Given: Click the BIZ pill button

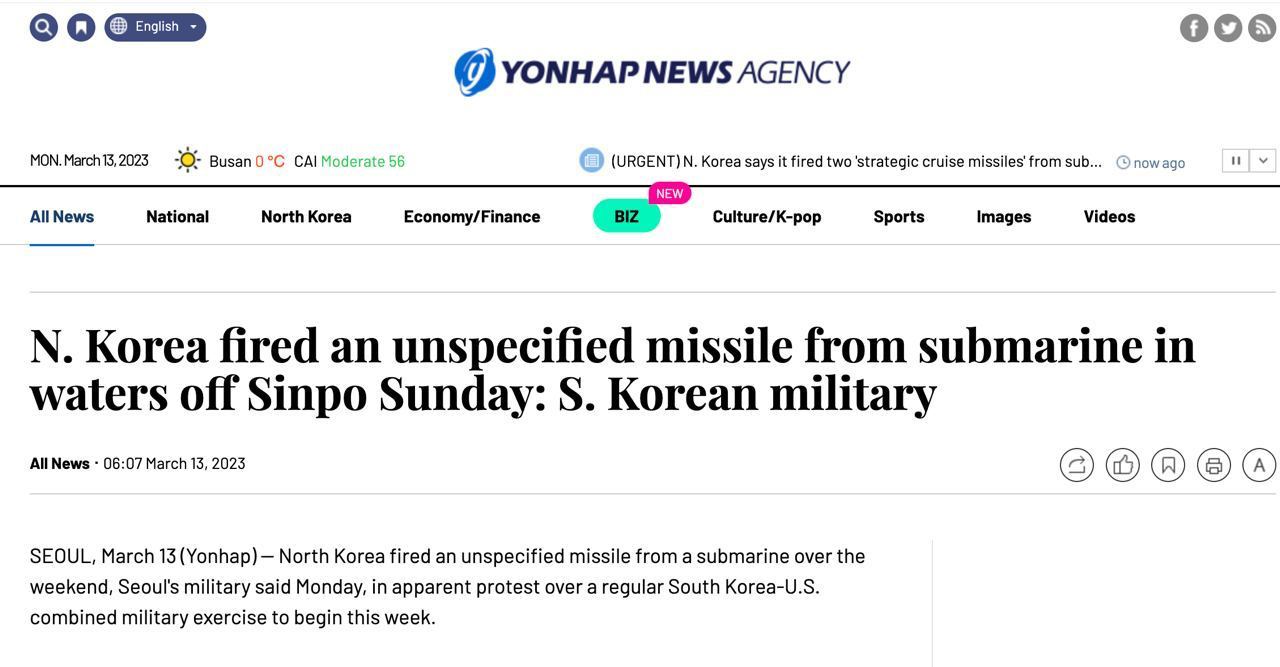Looking at the screenshot, I should [626, 216].
